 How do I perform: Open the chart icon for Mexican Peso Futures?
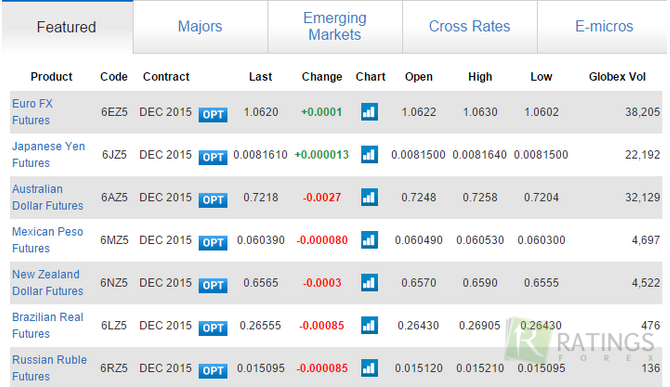pyautogui.click(x=369, y=240)
